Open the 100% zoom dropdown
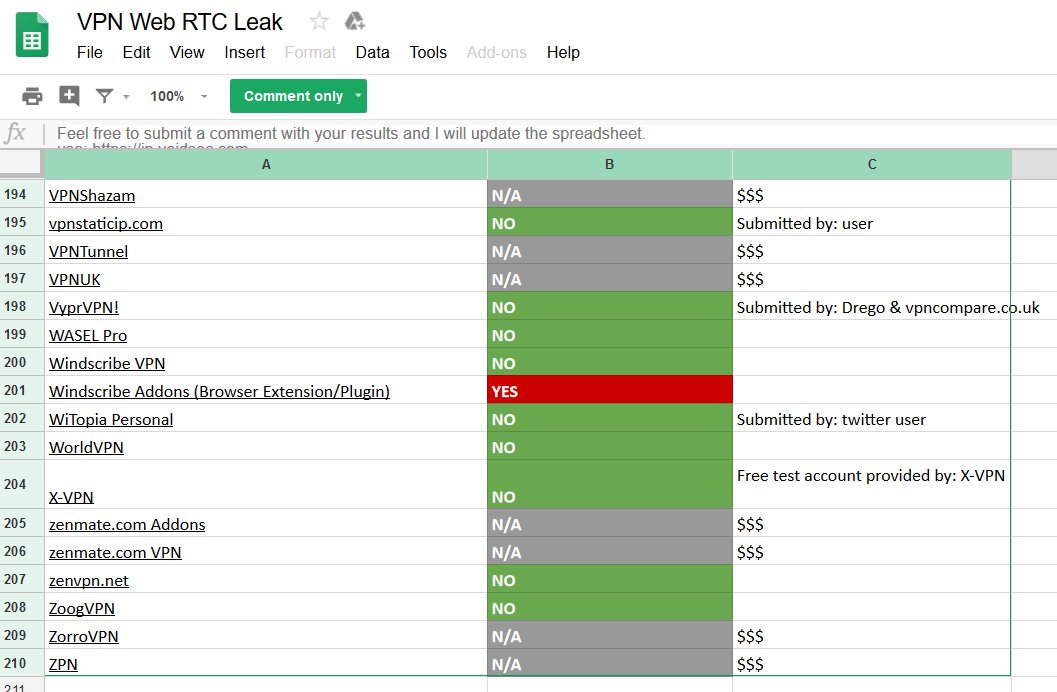1057x692 pixels. tap(179, 96)
